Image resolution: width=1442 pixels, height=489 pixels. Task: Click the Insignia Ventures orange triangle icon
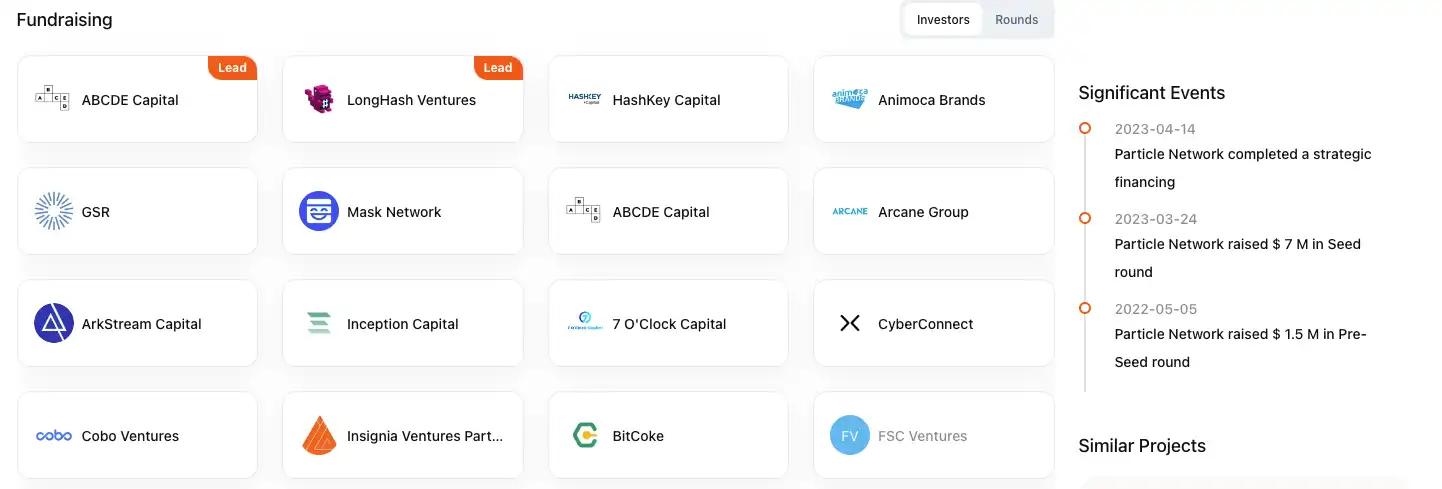[x=319, y=436]
